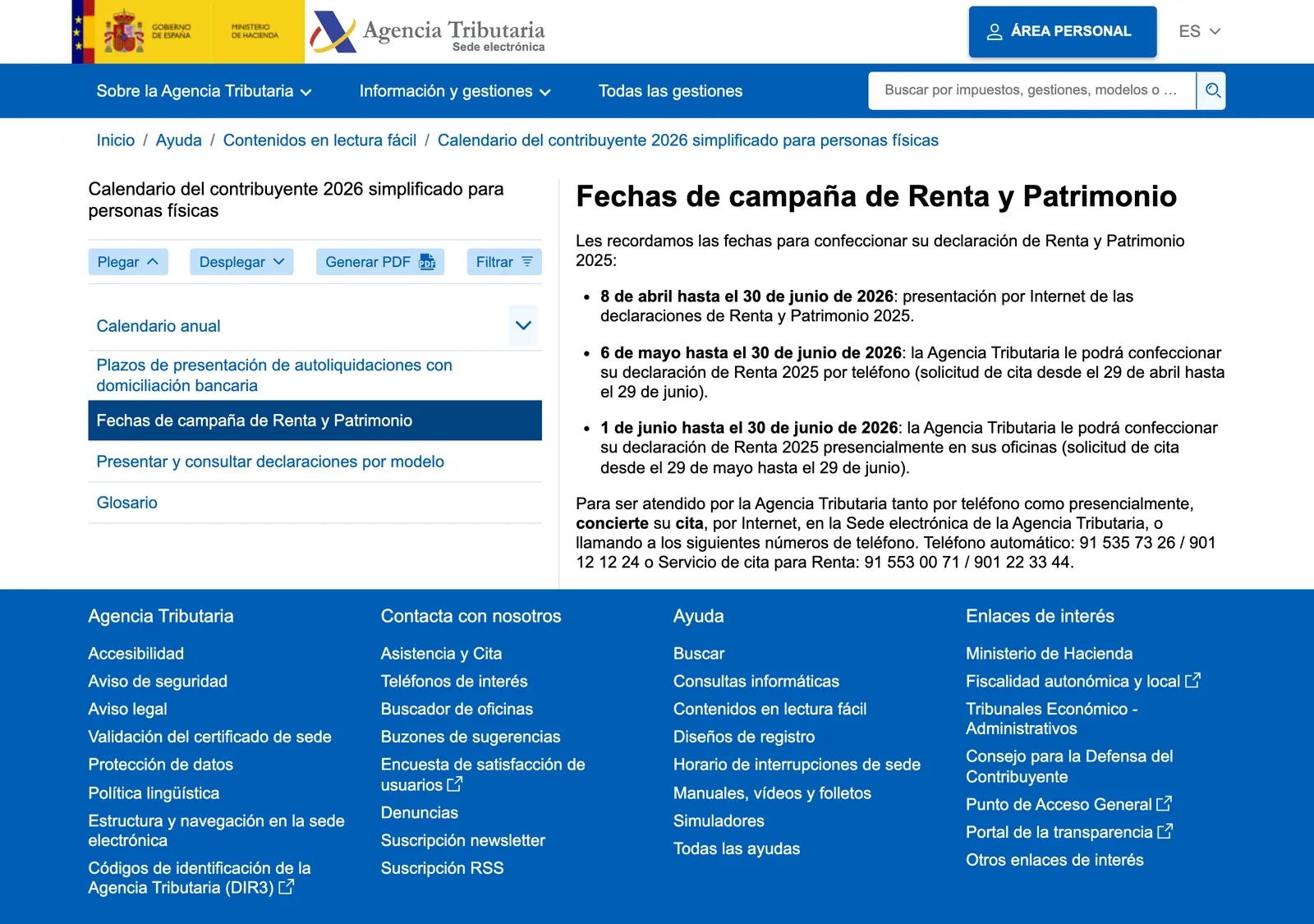The width and height of the screenshot is (1314, 924).
Task: Expand sections with Desplegar button
Action: [241, 262]
